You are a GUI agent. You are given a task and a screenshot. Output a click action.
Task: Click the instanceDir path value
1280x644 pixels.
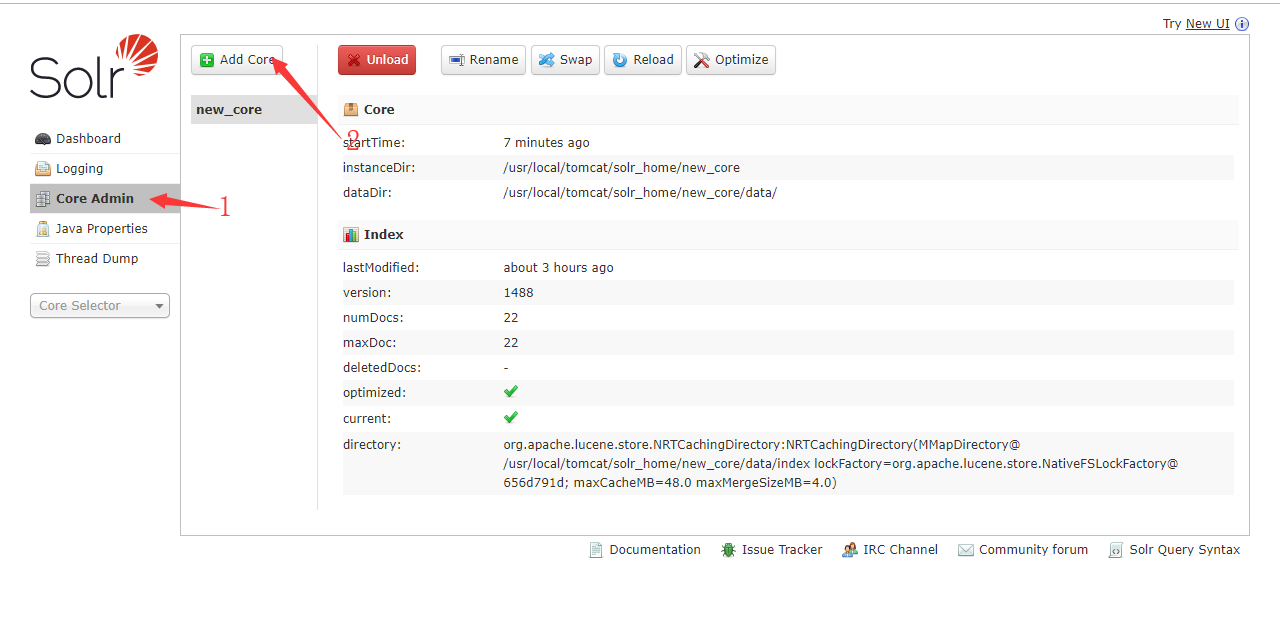click(622, 168)
